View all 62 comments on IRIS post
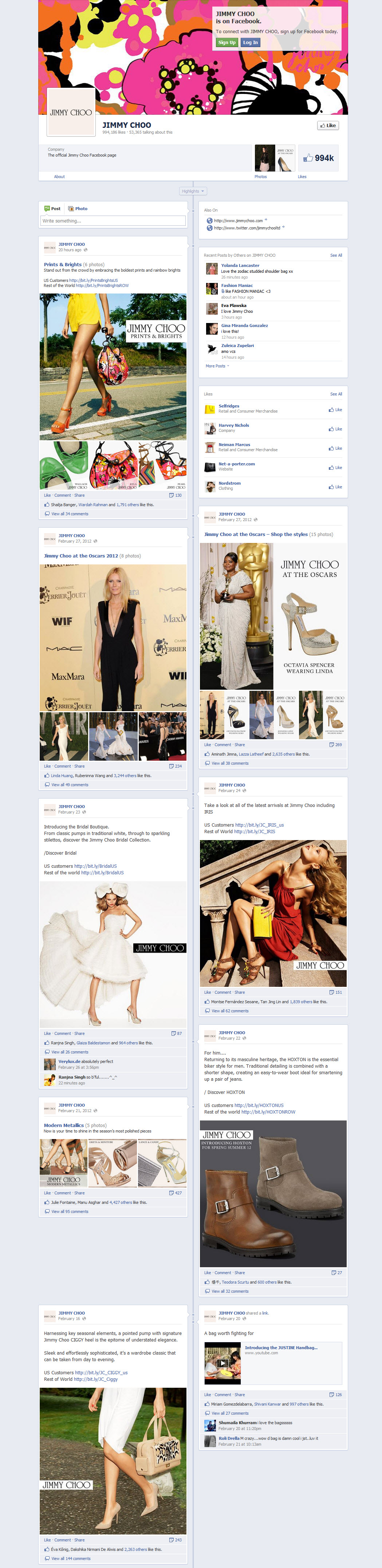The image size is (382, 1568). (x=230, y=1010)
